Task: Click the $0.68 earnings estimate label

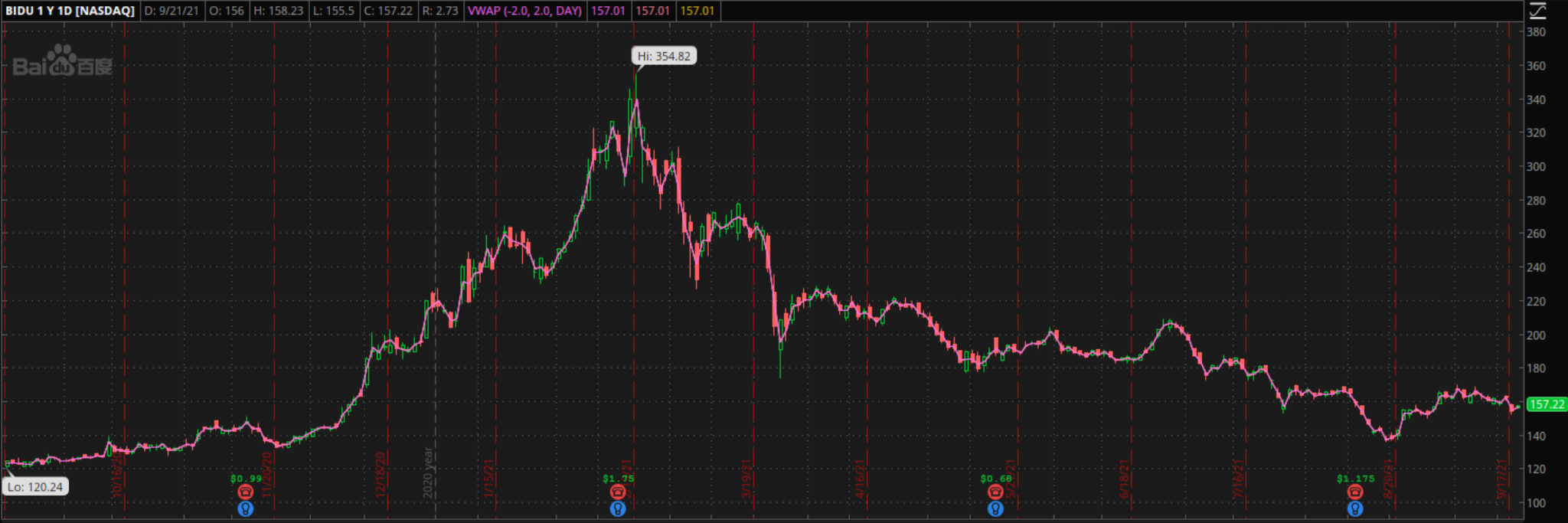Action: point(996,479)
